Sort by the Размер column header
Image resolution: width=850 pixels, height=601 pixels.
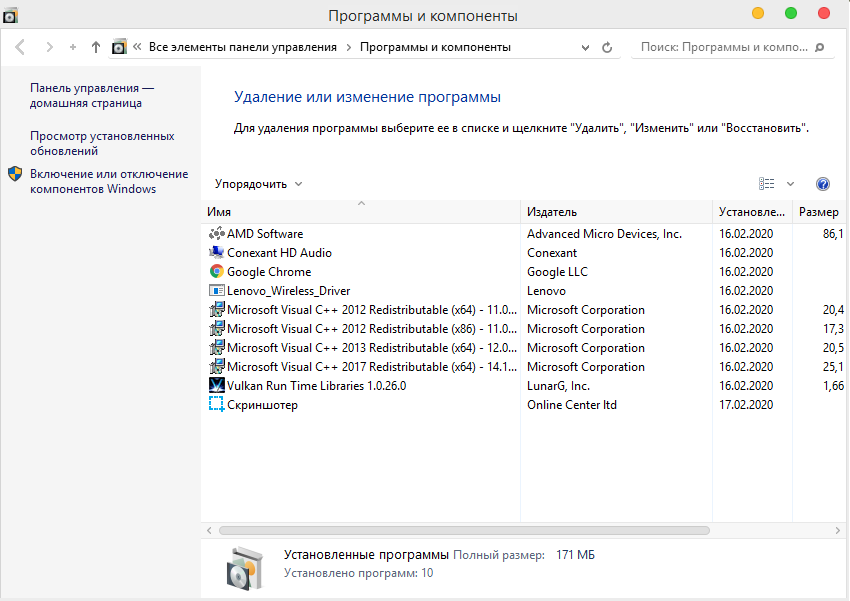point(820,212)
